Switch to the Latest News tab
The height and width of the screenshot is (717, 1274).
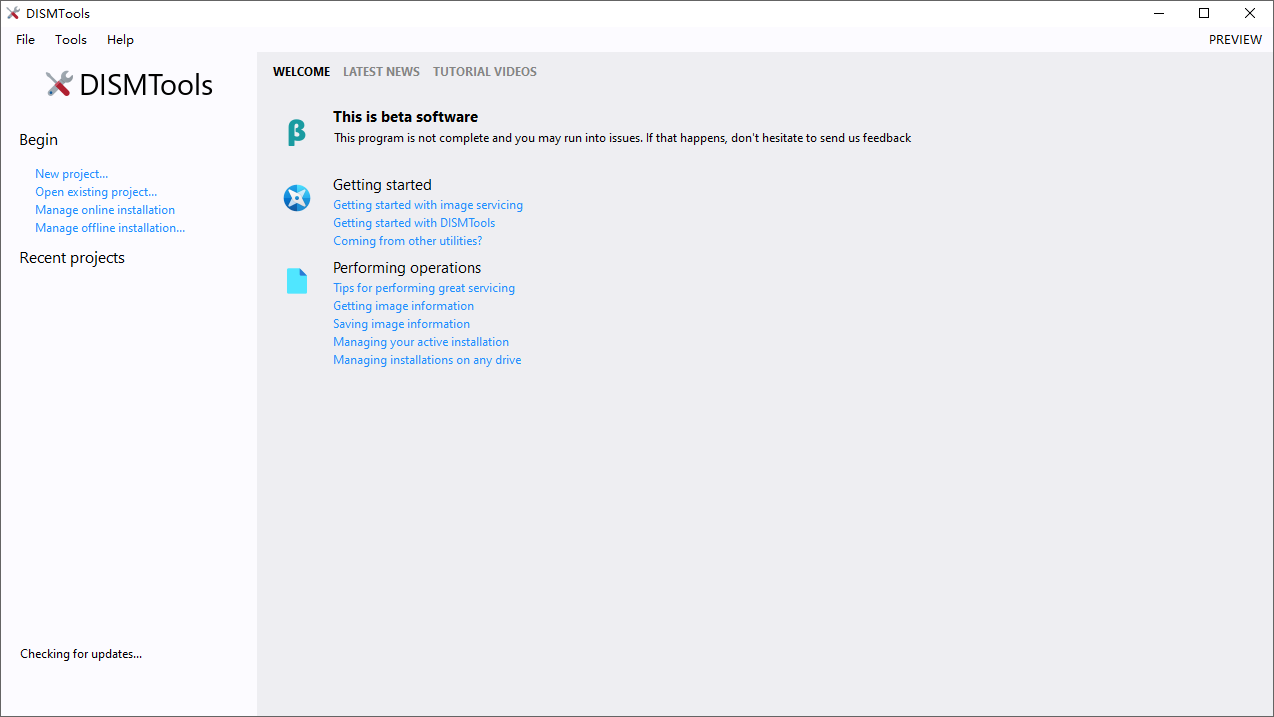pos(381,72)
